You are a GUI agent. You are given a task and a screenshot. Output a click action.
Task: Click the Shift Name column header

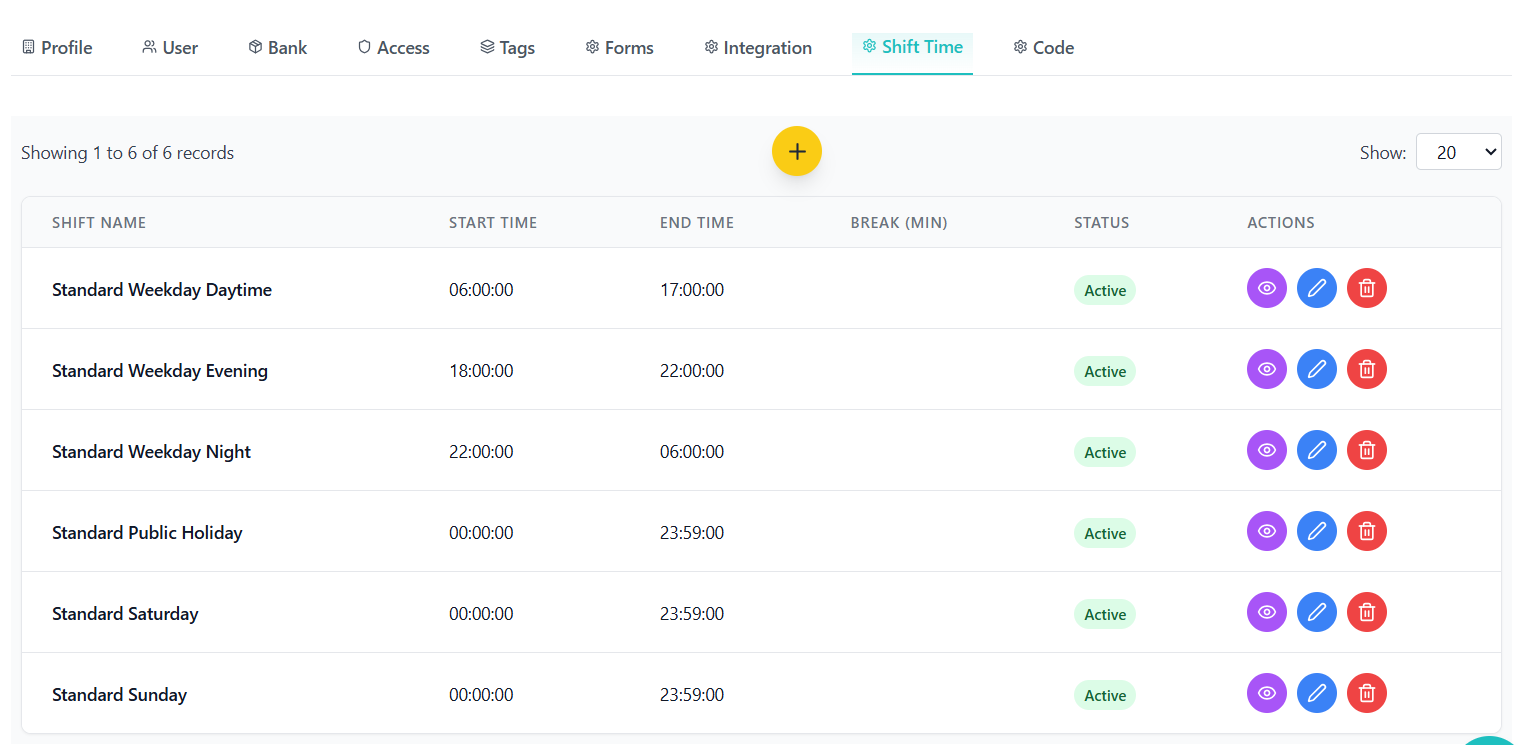99,223
